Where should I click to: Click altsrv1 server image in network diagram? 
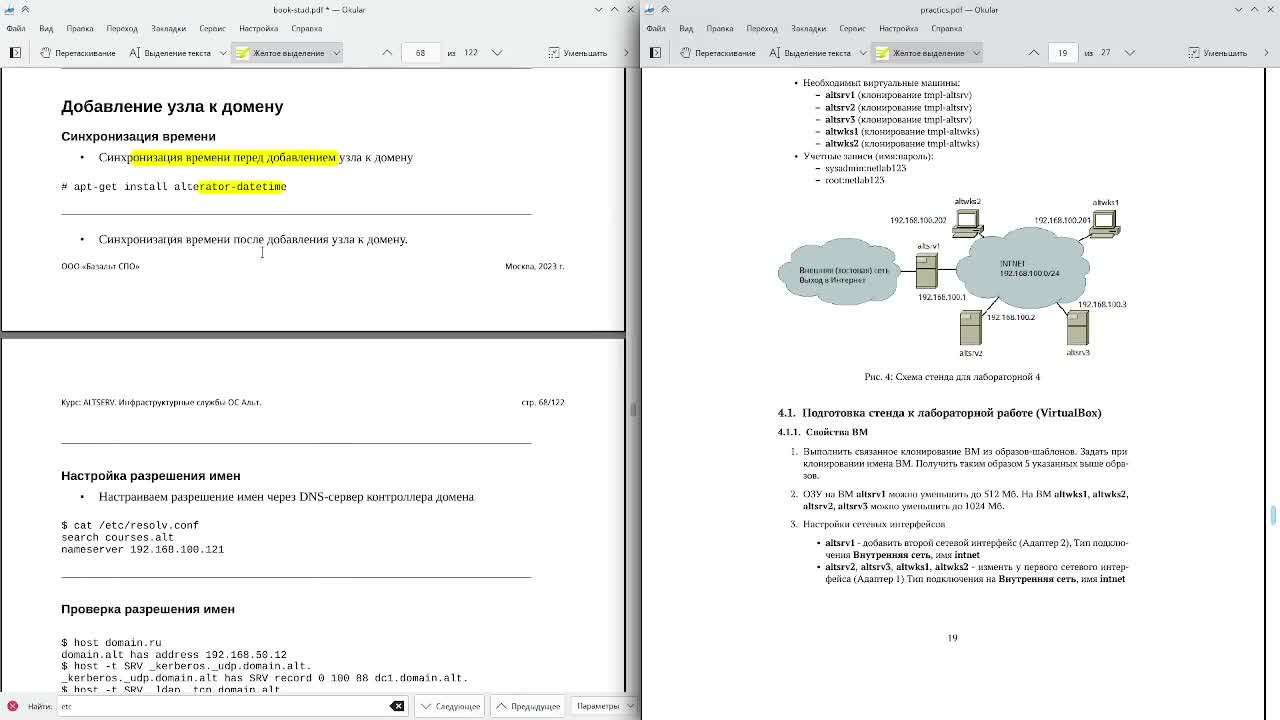pos(927,272)
